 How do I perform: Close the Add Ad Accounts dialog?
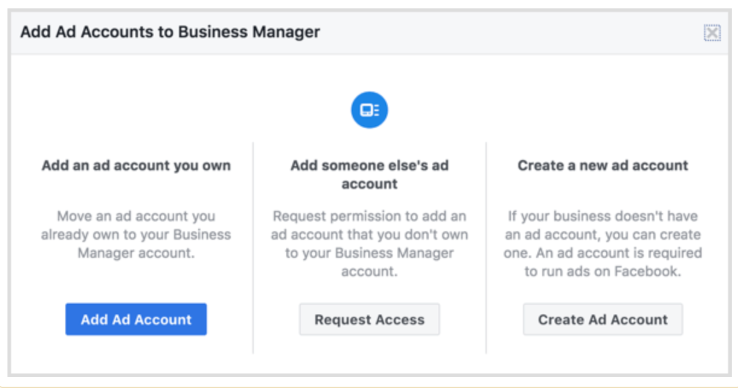pyautogui.click(x=712, y=33)
